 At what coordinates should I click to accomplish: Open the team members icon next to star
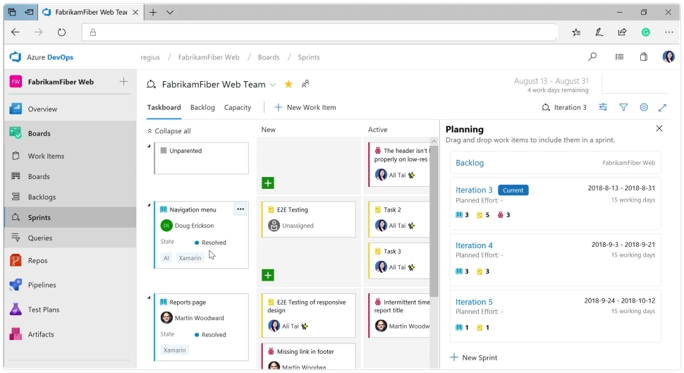(305, 84)
